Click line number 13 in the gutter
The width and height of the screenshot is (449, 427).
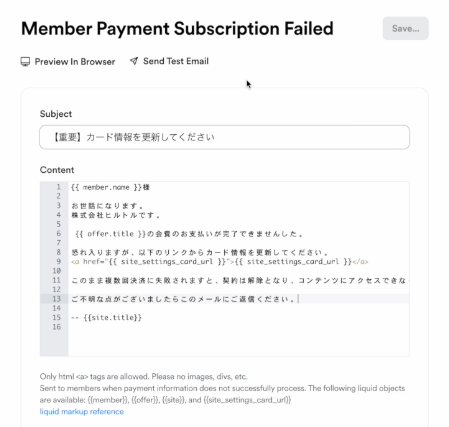pos(57,299)
